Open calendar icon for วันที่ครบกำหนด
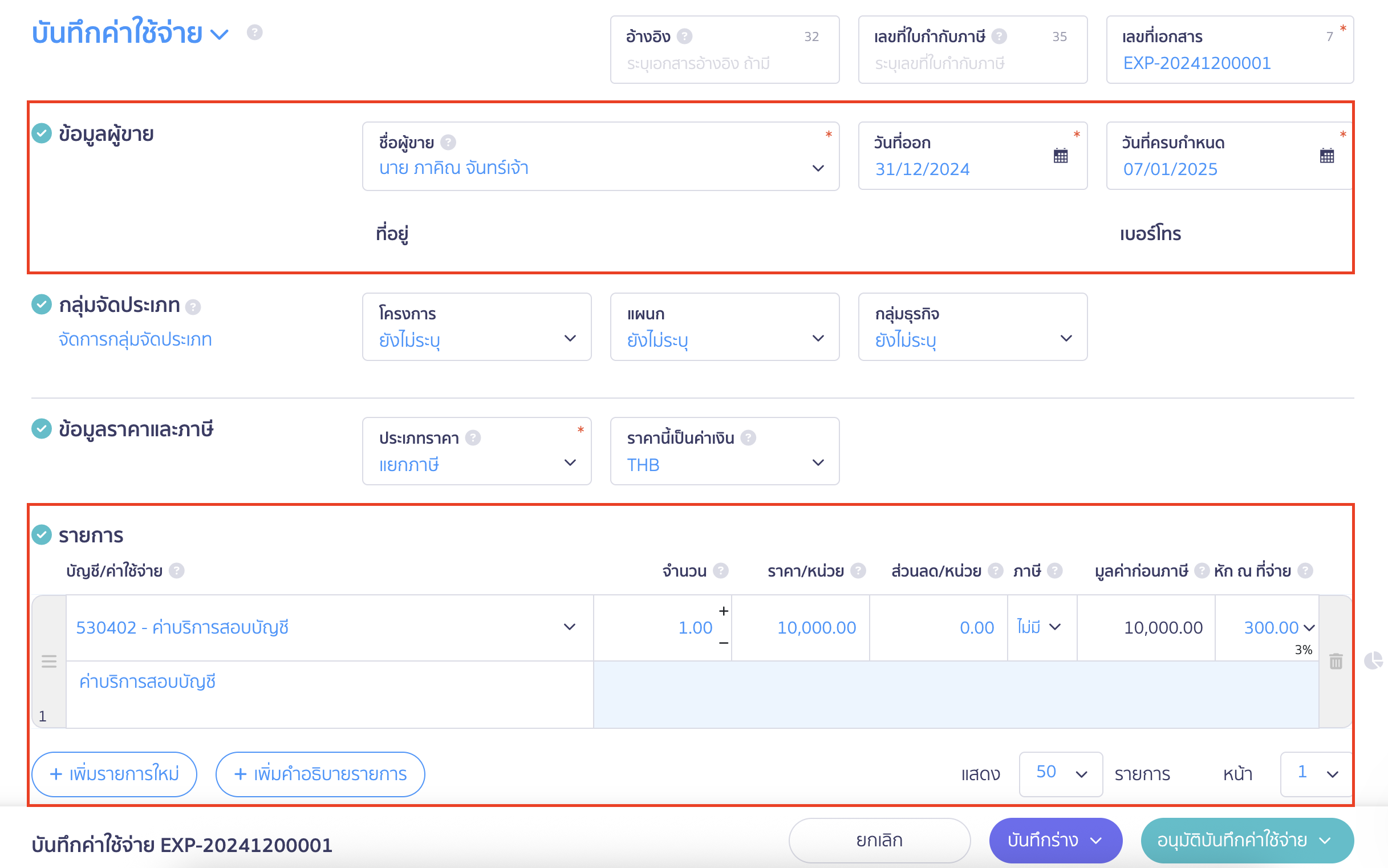Image resolution: width=1388 pixels, height=868 pixels. tap(1327, 156)
